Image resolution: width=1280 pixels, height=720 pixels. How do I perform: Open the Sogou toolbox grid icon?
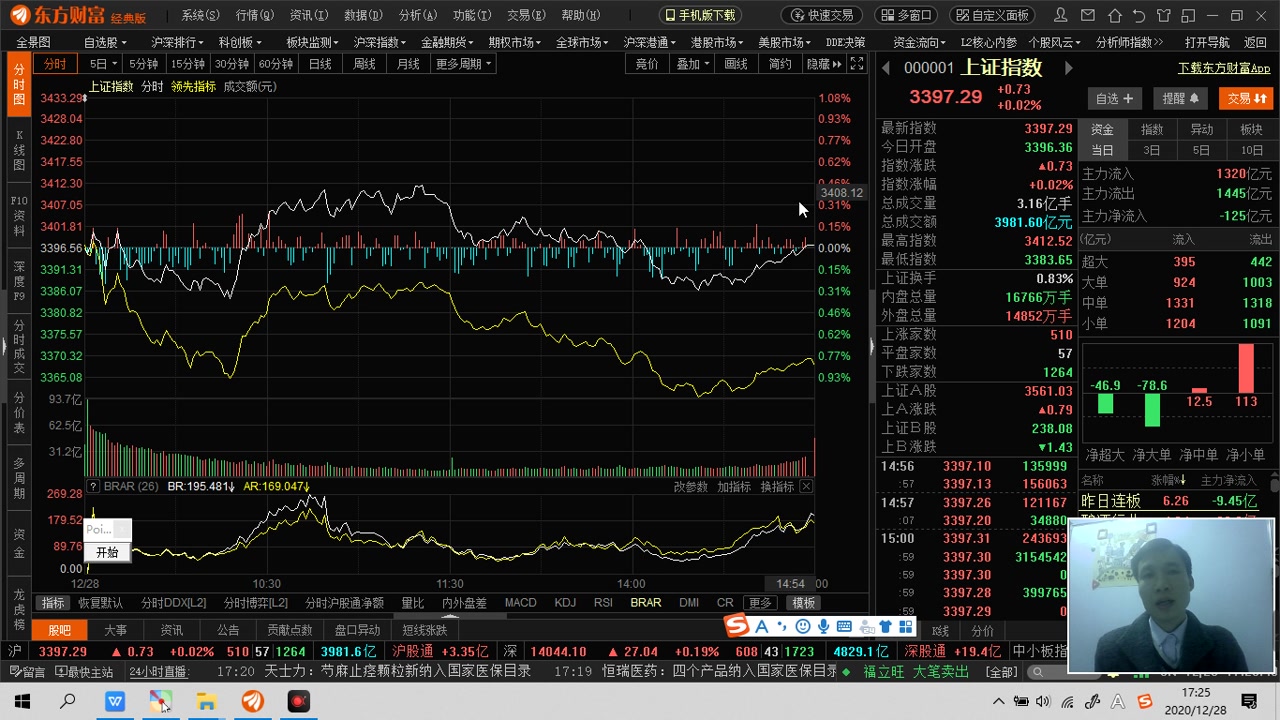tap(906, 626)
